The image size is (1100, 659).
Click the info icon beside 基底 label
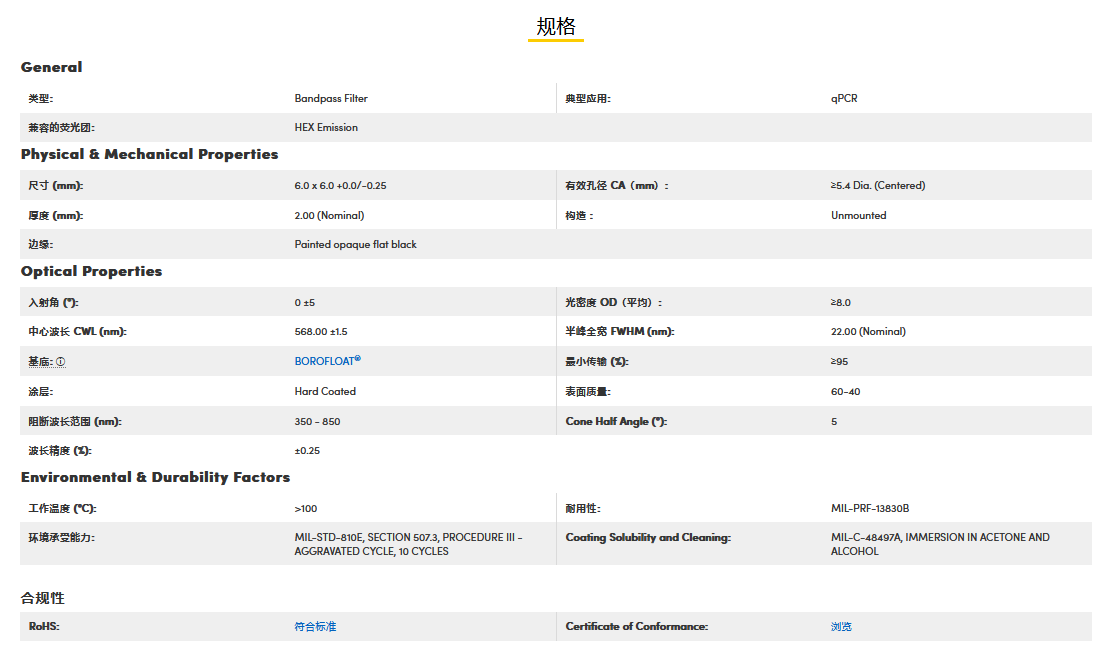point(61,362)
